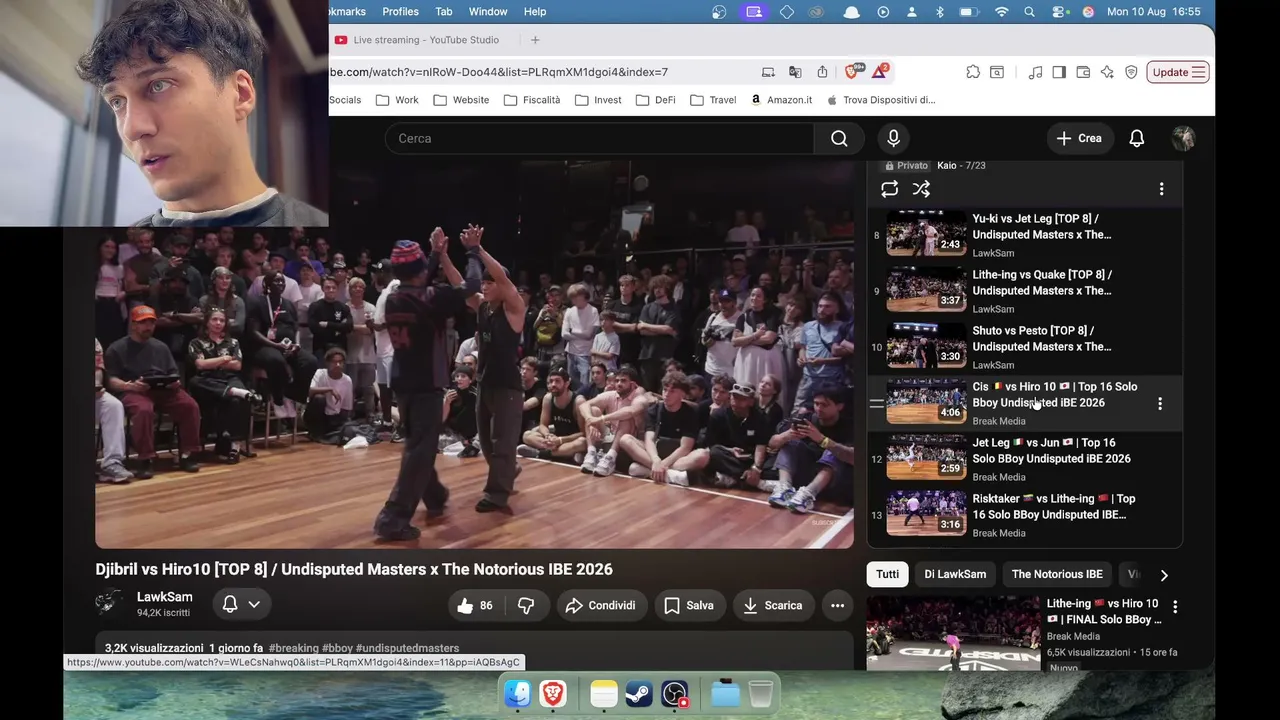Open options for suggested Lithe-ing vs Hiro 10 FINAL
This screenshot has width=1280, height=720.
[x=1175, y=606]
